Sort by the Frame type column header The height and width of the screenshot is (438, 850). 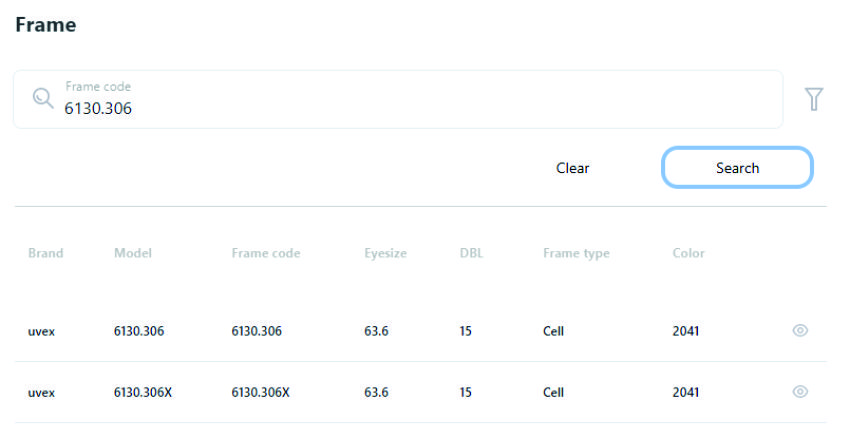click(x=576, y=253)
